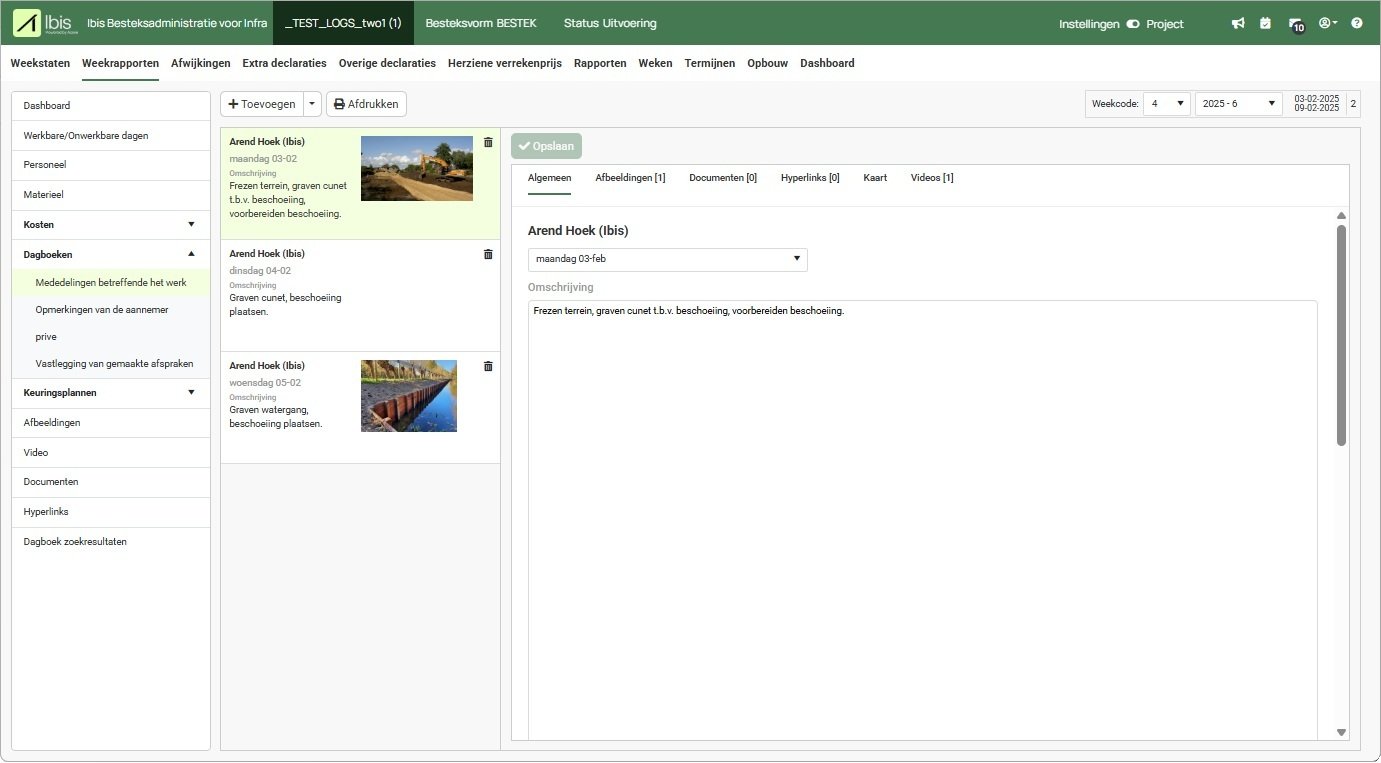Open the calendar checkmark icon
This screenshot has width=1381, height=763.
tap(1265, 23)
